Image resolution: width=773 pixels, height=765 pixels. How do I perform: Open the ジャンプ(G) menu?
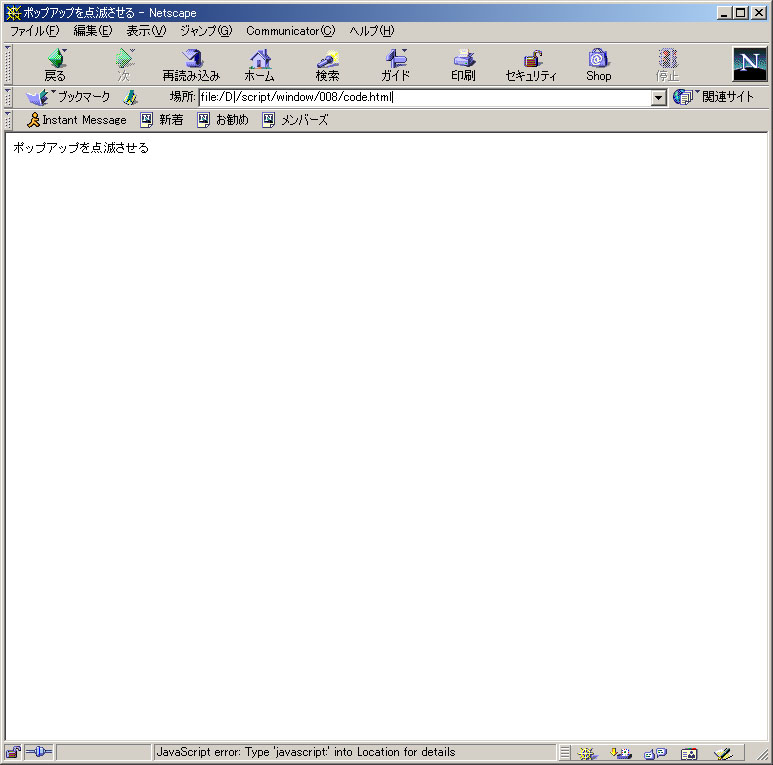pos(206,31)
